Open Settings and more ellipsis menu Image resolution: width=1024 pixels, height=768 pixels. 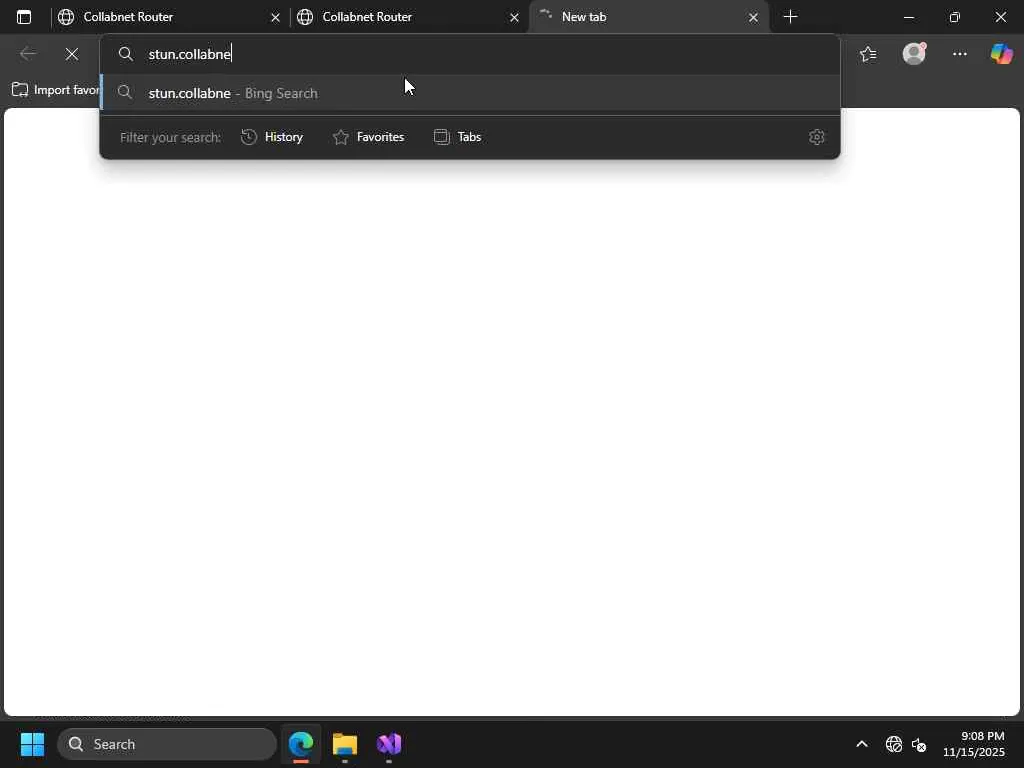tap(959, 54)
